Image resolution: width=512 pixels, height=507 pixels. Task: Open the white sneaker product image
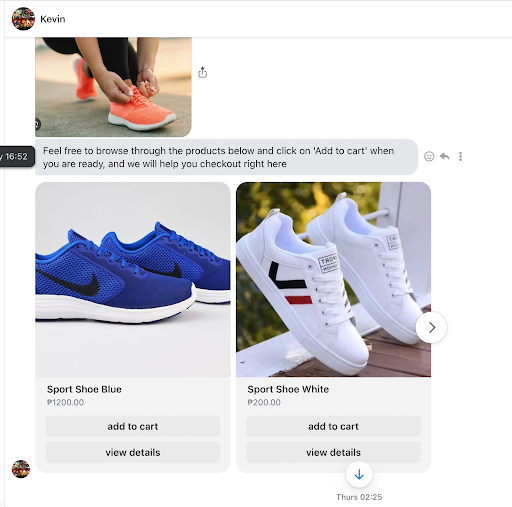tap(333, 279)
